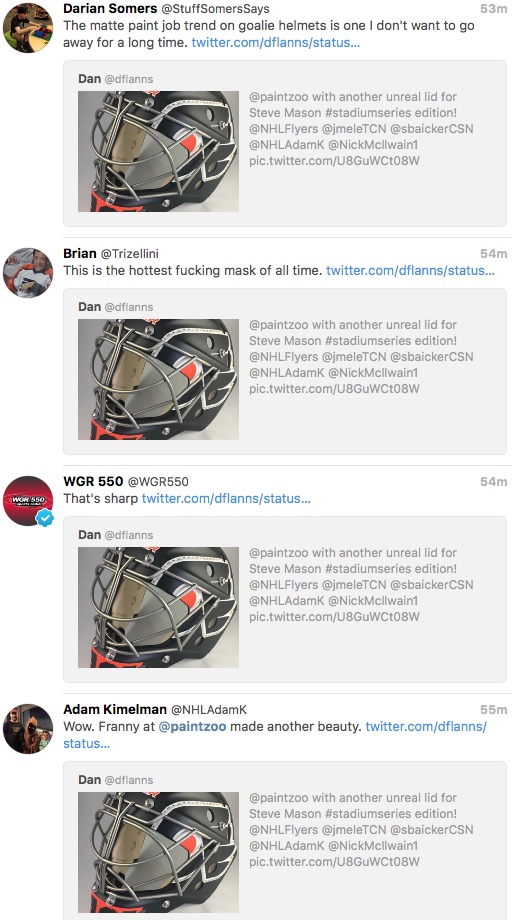Image resolution: width=512 pixels, height=920 pixels.
Task: Open Darian Somers' profile avatar
Action: (28, 27)
